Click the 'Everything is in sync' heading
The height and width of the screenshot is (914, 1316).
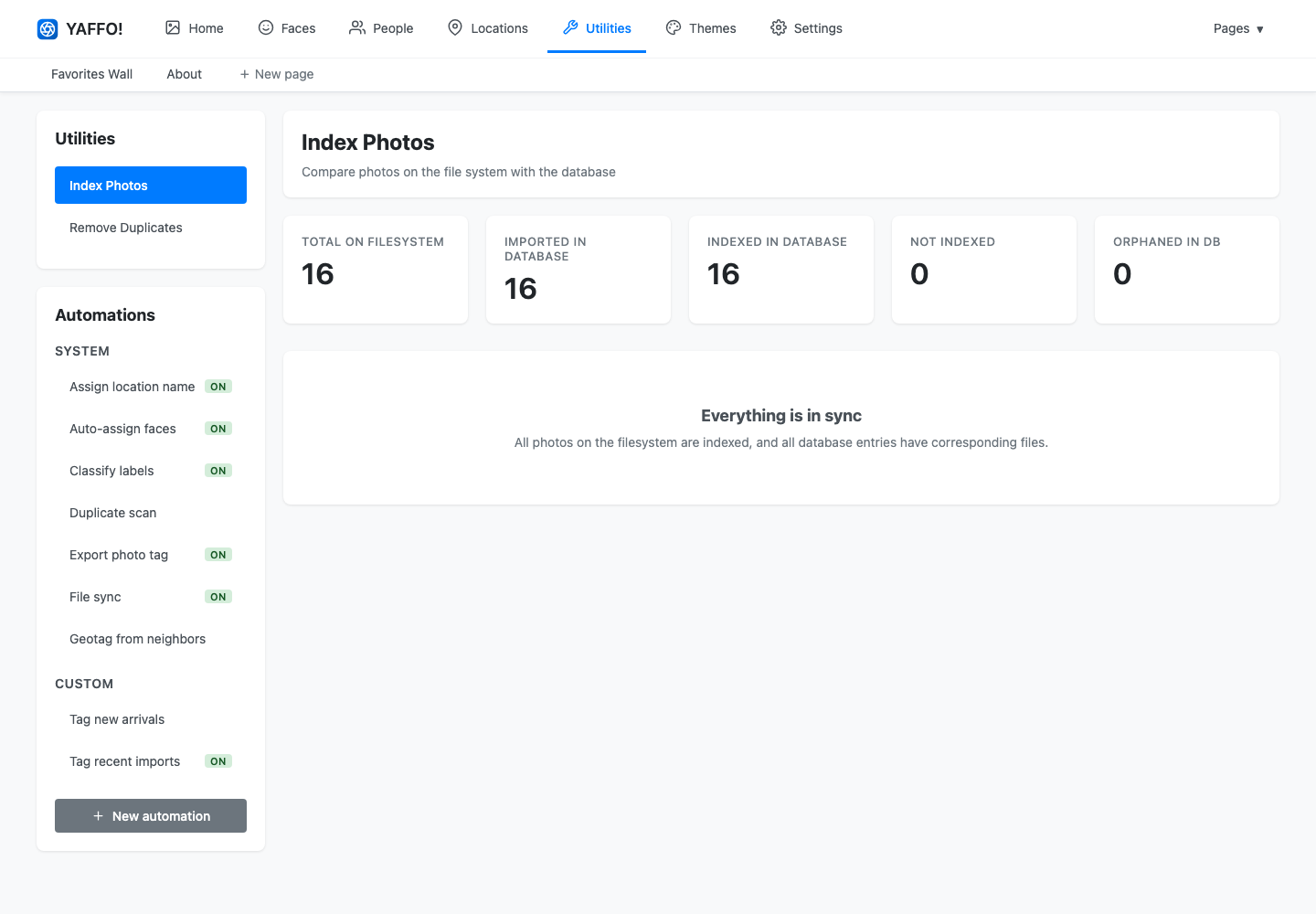click(781, 416)
